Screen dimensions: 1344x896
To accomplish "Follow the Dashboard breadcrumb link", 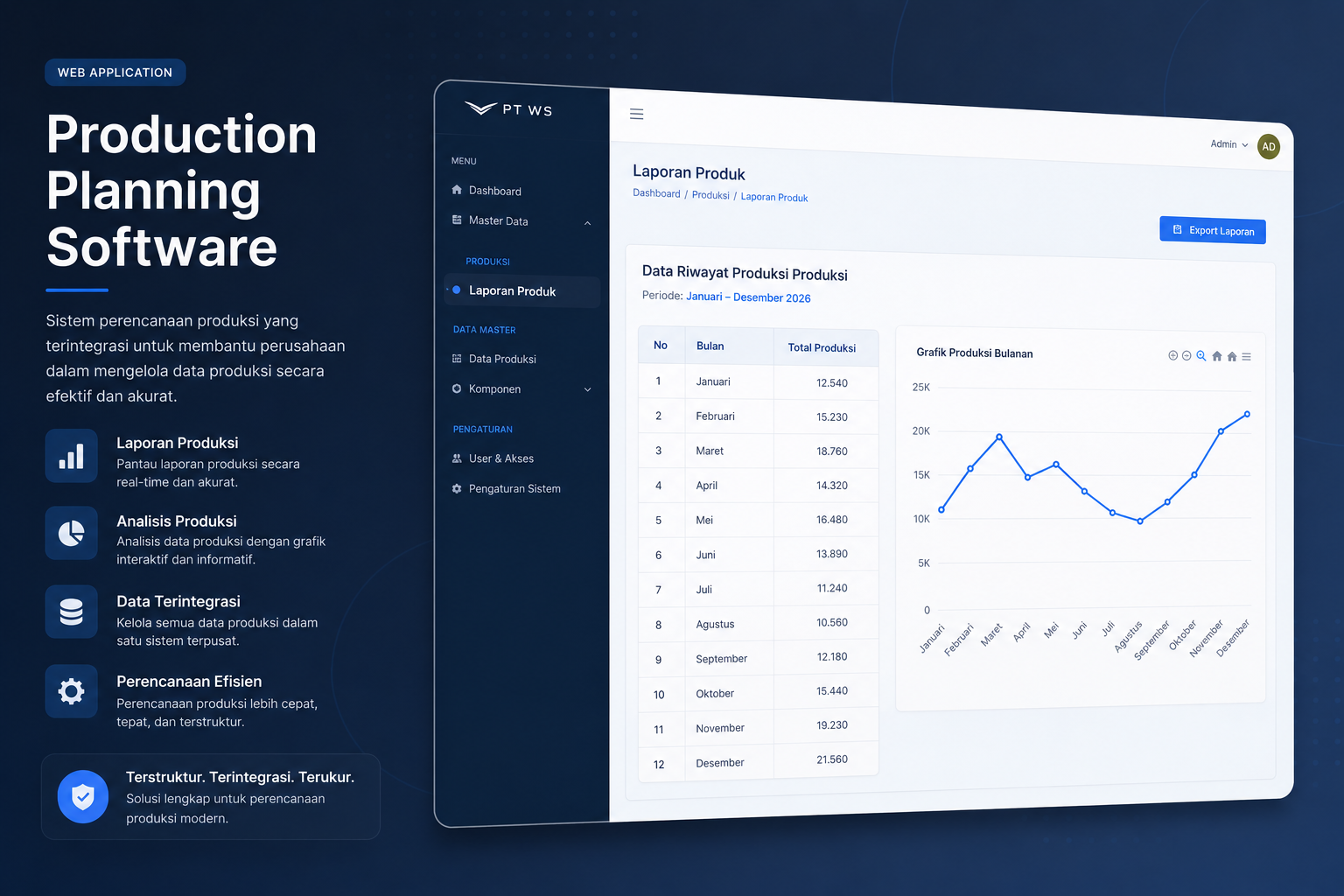I will tap(656, 193).
